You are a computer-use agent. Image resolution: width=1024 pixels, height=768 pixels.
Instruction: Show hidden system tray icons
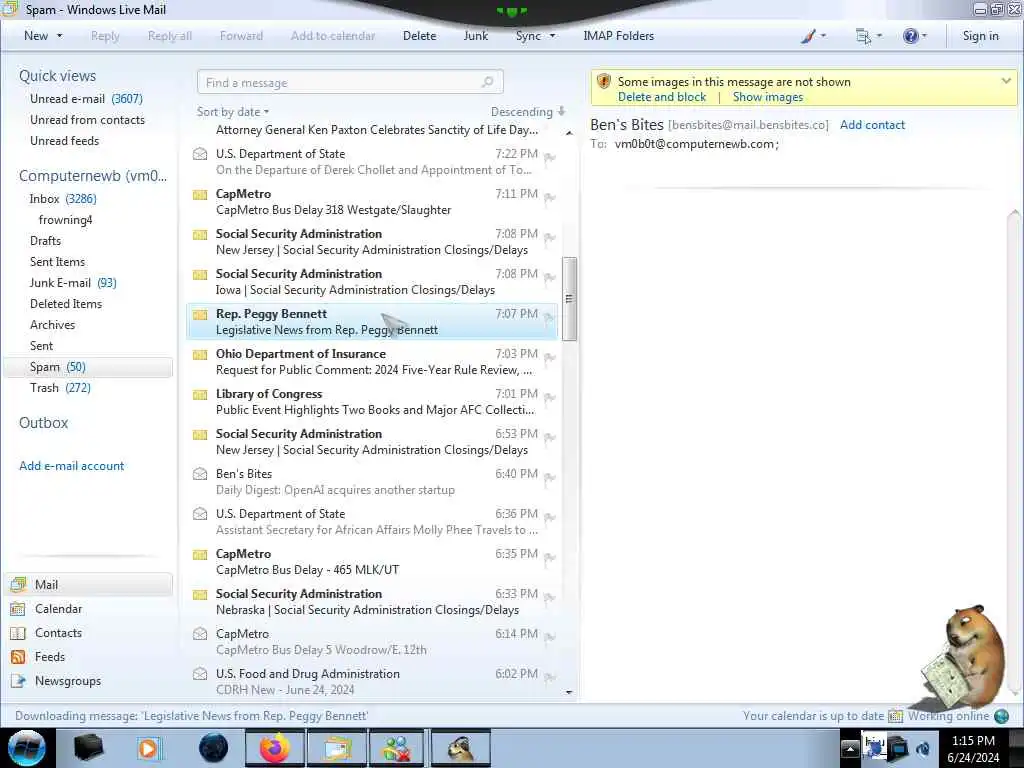(x=850, y=748)
